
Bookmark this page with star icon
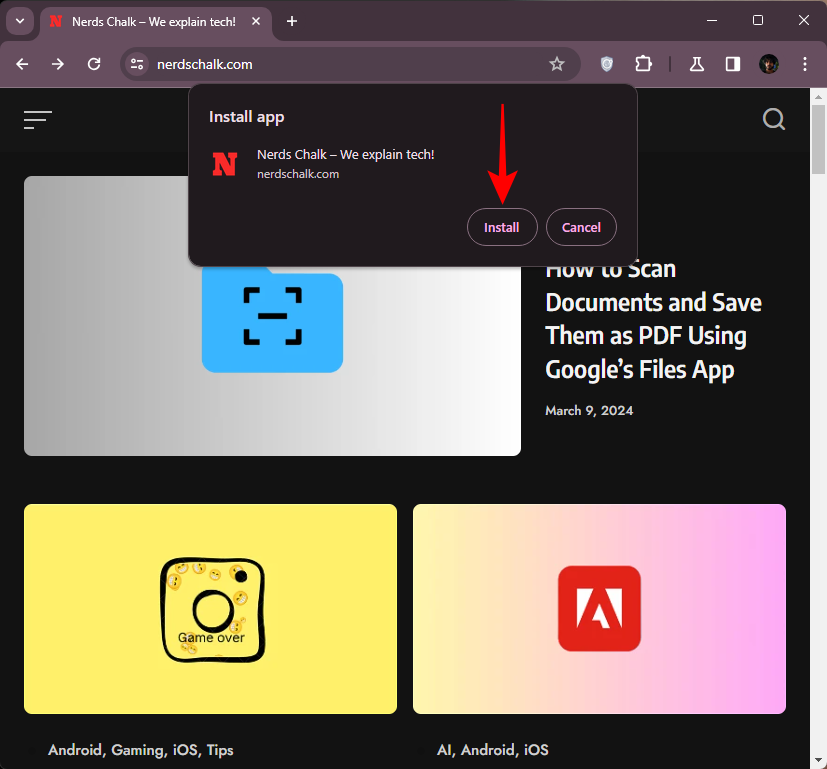557,64
